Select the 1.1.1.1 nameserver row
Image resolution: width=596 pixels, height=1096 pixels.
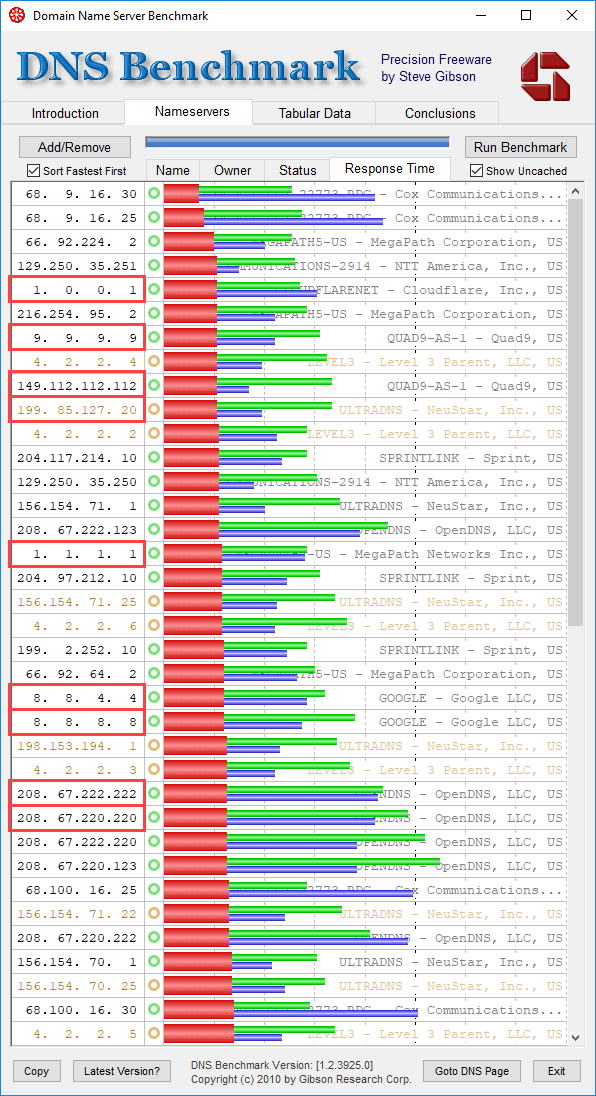(288, 554)
